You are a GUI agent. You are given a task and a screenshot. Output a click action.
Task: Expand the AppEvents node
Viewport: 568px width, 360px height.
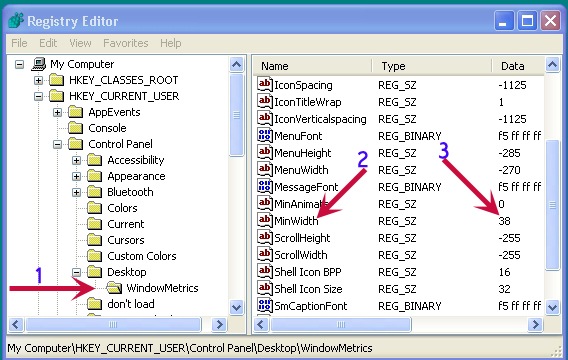57,112
